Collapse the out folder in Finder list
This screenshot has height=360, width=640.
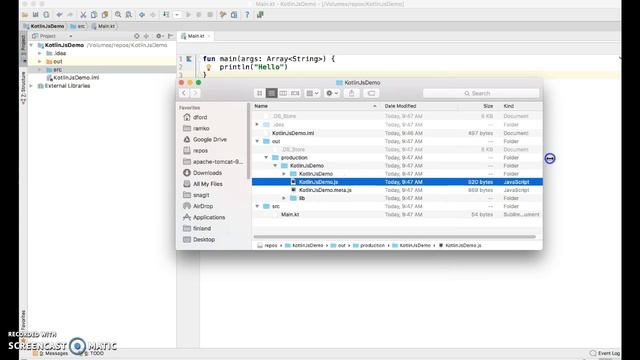click(257, 141)
